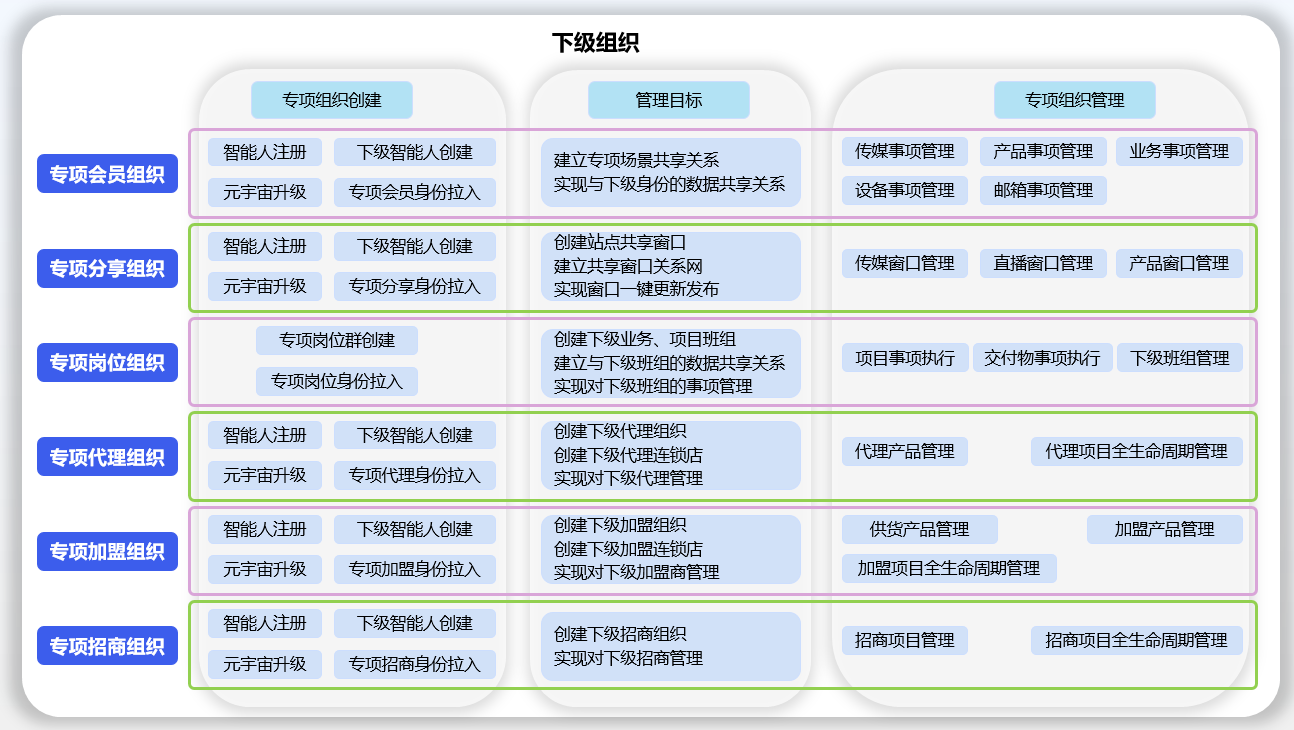The image size is (1294, 730).
Task: Select the 专项代理组织 row label
Action: [x=107, y=457]
